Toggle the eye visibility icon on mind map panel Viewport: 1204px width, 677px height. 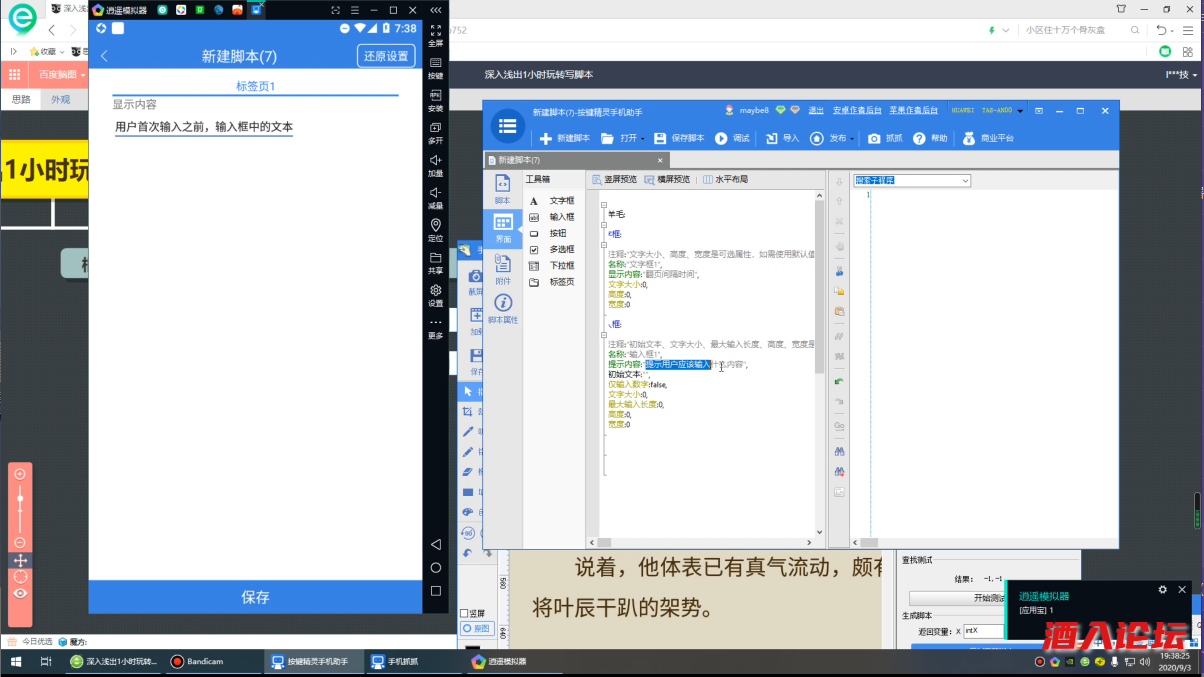pyautogui.click(x=20, y=593)
